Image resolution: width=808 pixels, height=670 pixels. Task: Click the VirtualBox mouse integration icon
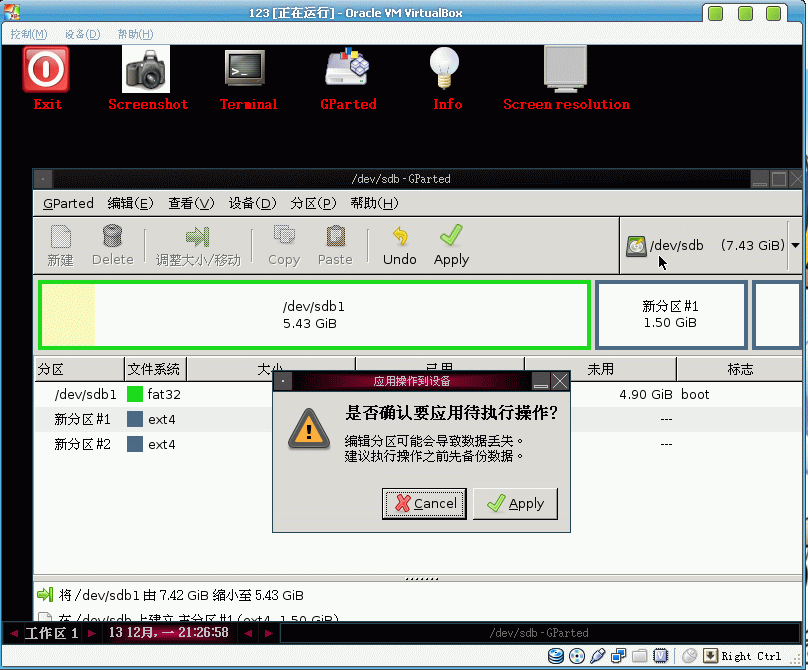(x=689, y=656)
